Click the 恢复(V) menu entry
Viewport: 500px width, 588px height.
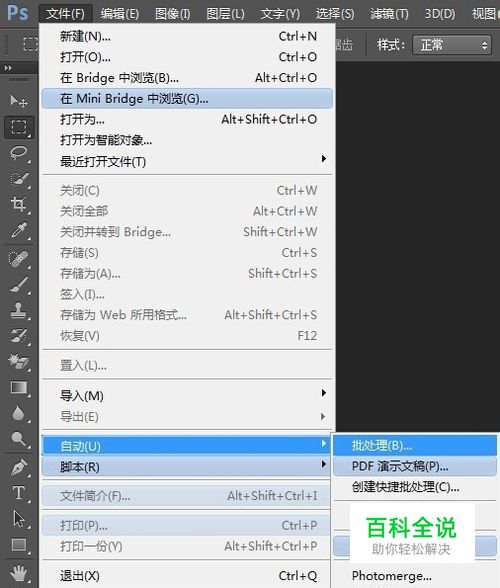tap(187, 336)
